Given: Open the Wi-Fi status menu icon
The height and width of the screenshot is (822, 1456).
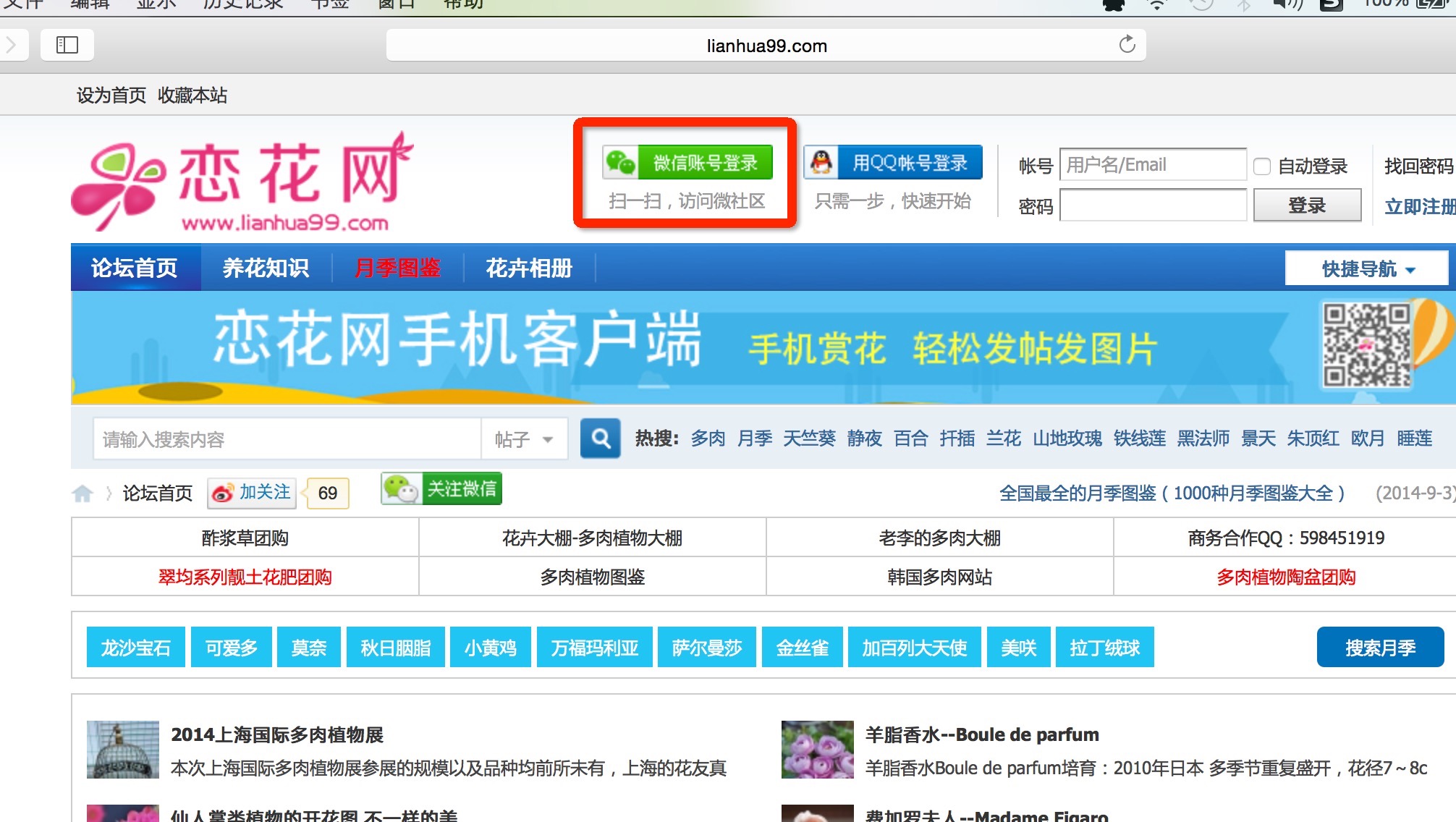Looking at the screenshot, I should (1157, 4).
